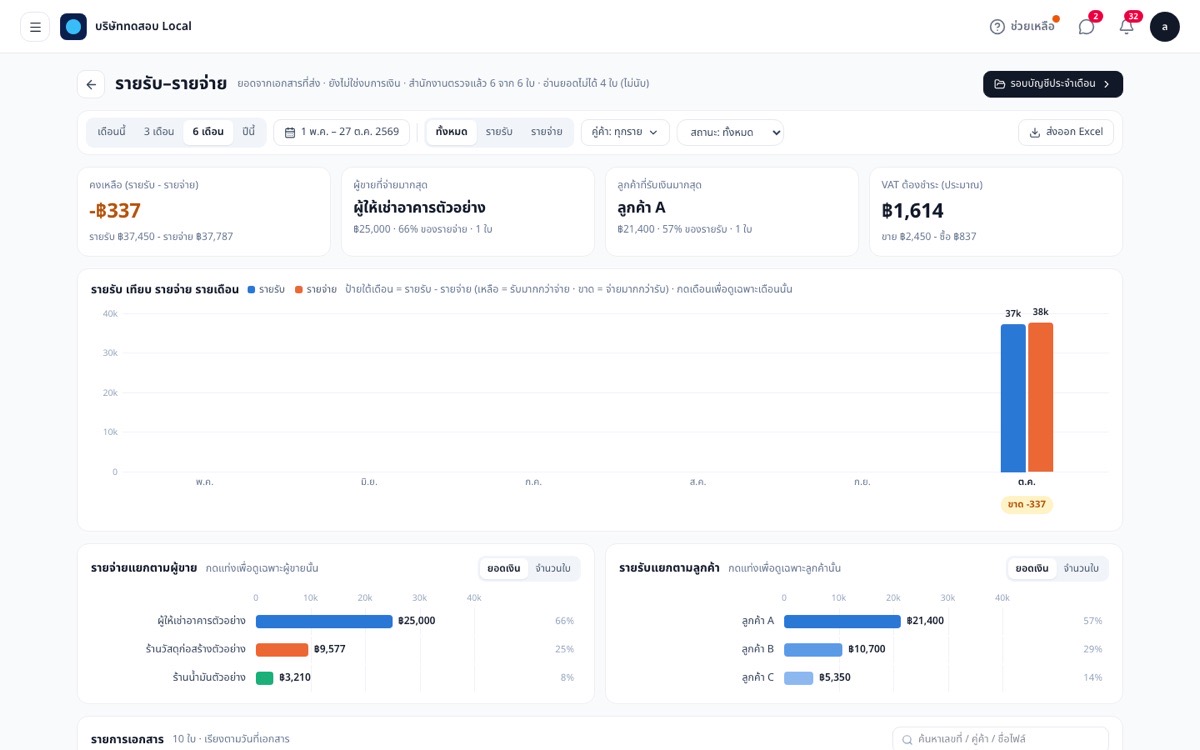Click the user avatar 'a'

pyautogui.click(x=1165, y=27)
